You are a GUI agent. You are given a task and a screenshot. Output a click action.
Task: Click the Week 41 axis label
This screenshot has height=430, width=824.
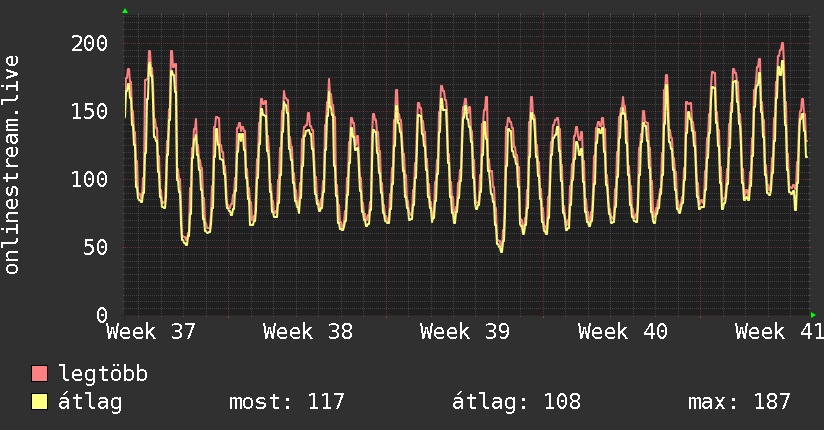(779, 332)
